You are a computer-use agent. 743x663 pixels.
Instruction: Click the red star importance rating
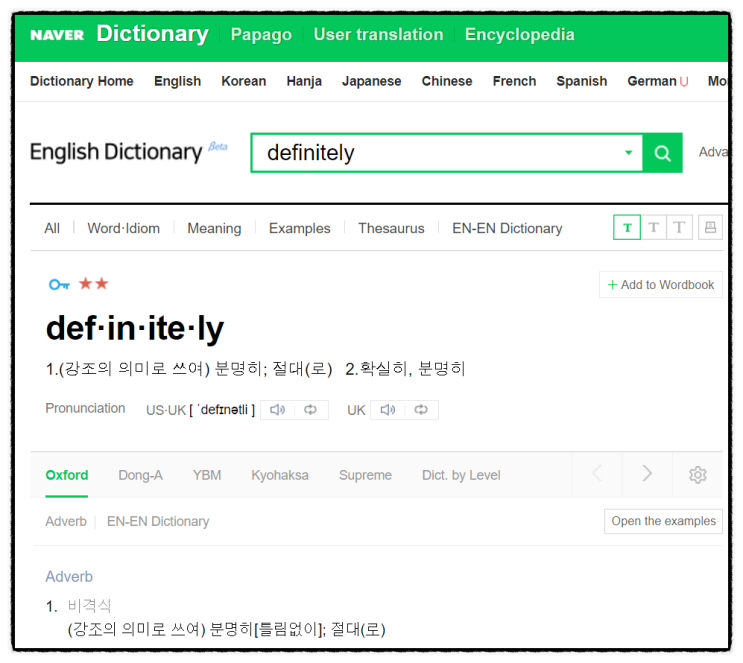94,284
